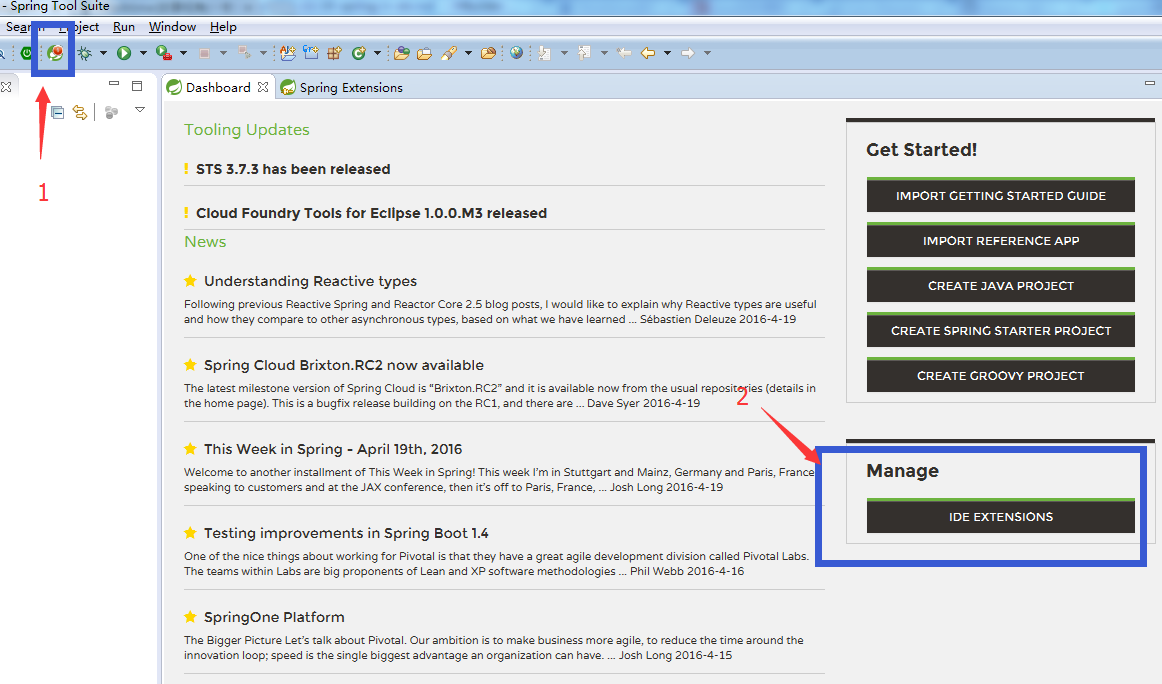1162x684 pixels.
Task: Click the open folder icon before the globe
Action: (488, 53)
